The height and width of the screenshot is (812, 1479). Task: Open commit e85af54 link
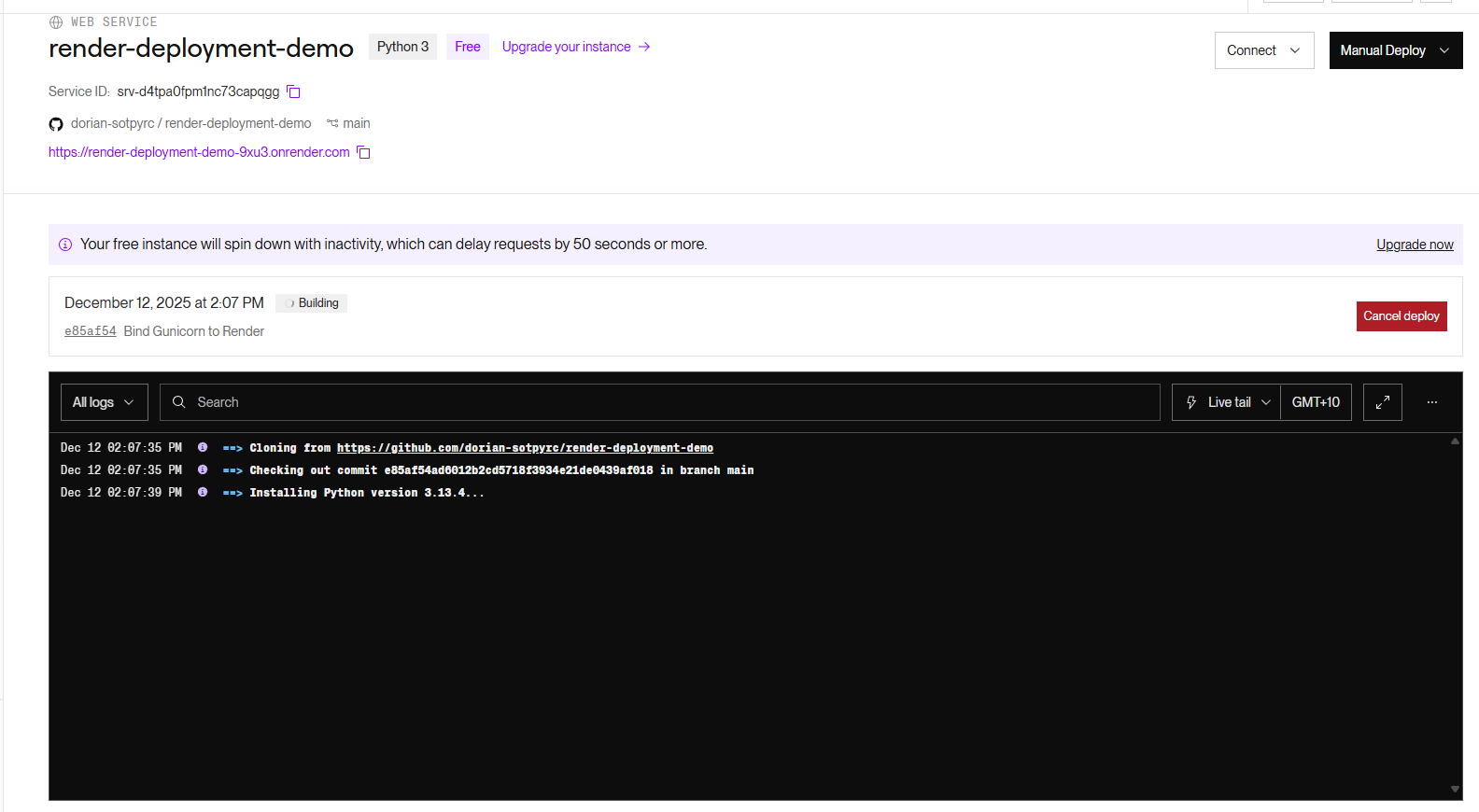pos(91,331)
